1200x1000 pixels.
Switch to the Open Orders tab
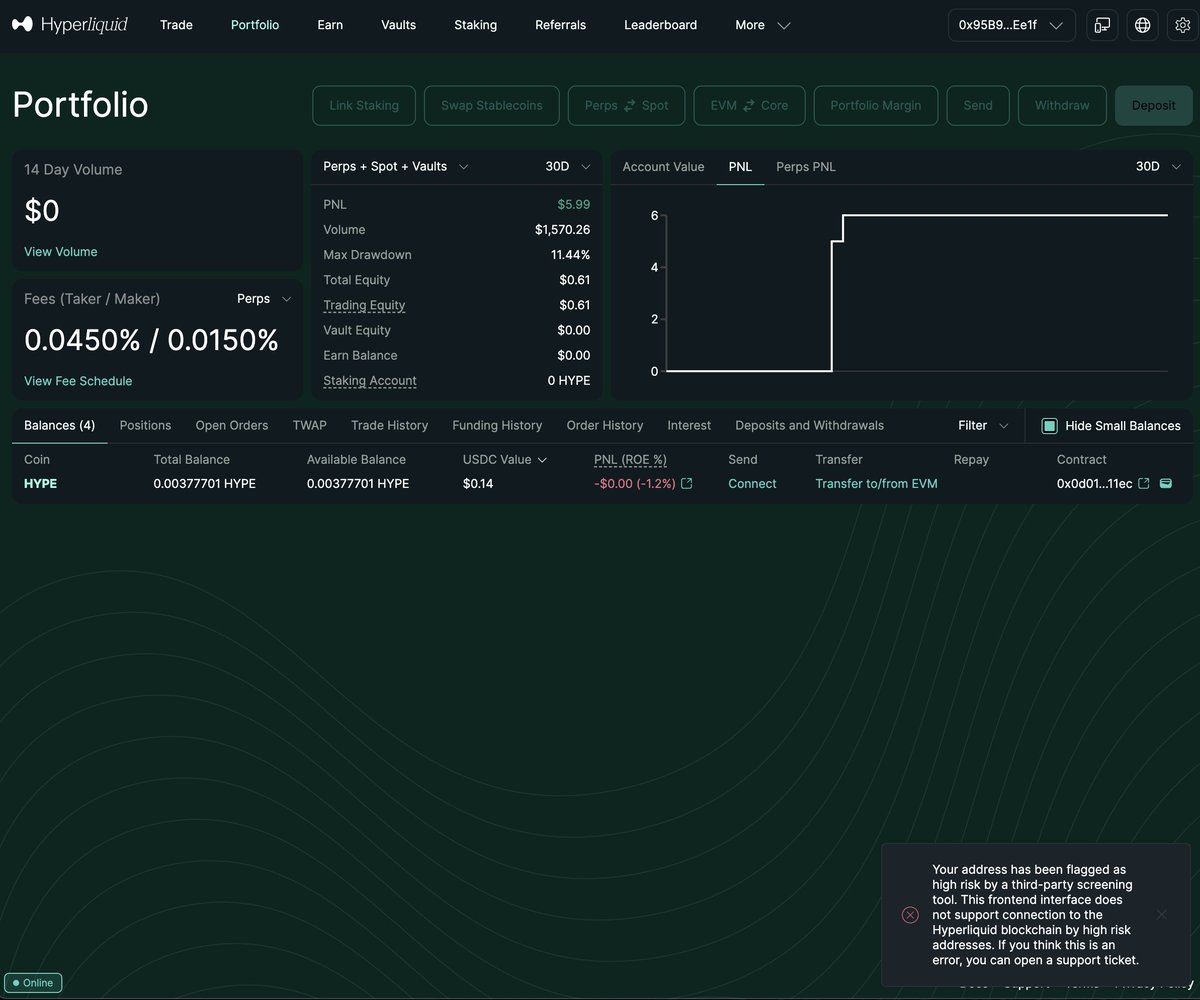click(x=232, y=426)
